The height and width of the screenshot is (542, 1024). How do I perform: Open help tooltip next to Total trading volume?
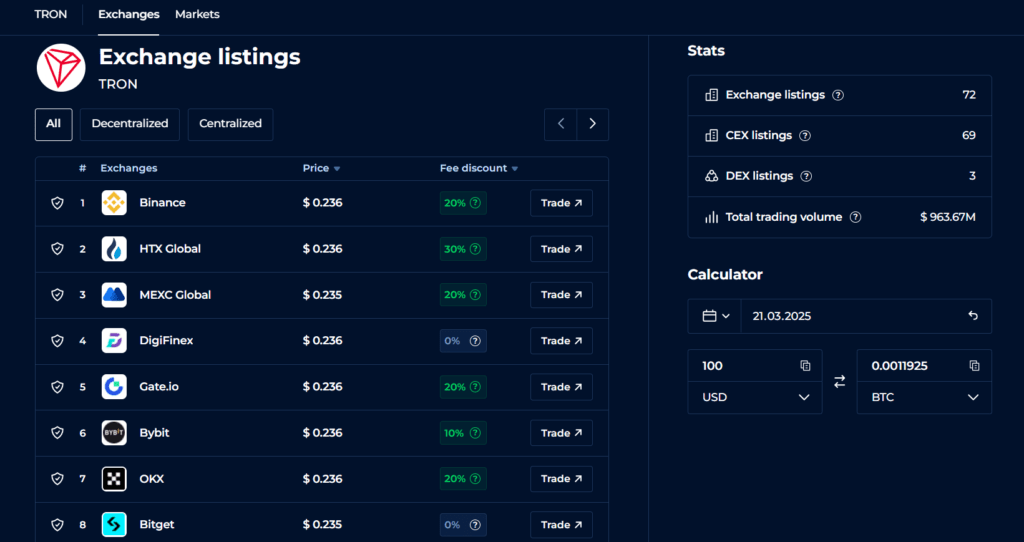point(856,217)
